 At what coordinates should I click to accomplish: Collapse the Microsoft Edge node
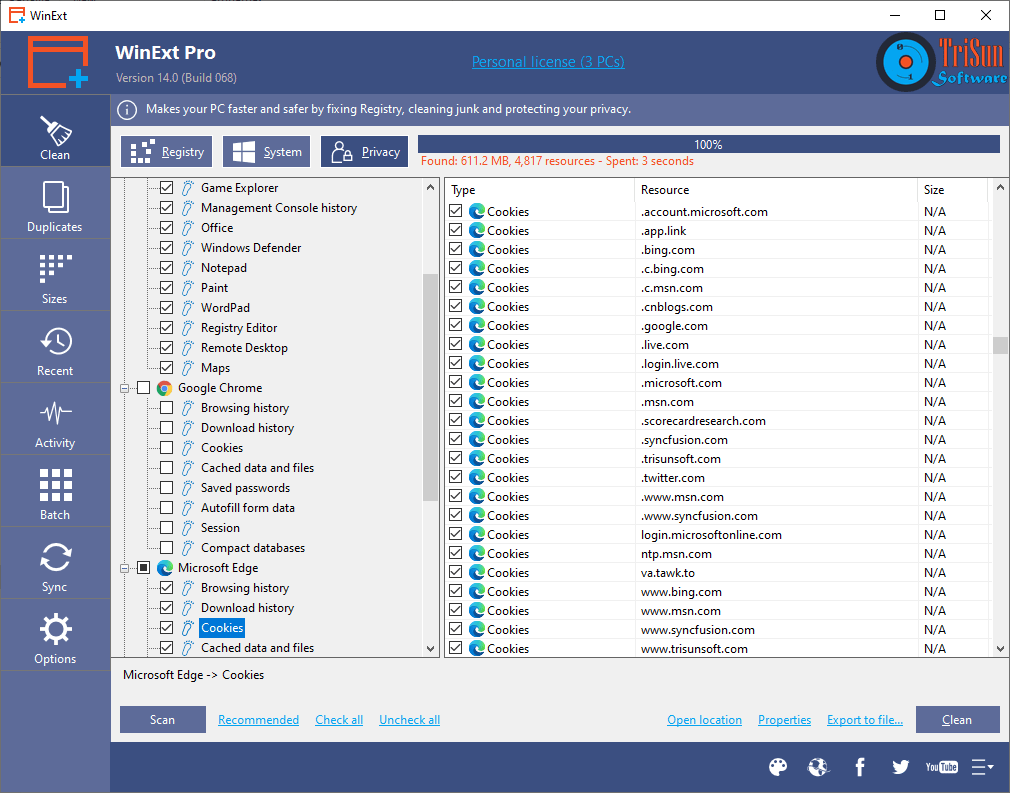[x=127, y=567]
